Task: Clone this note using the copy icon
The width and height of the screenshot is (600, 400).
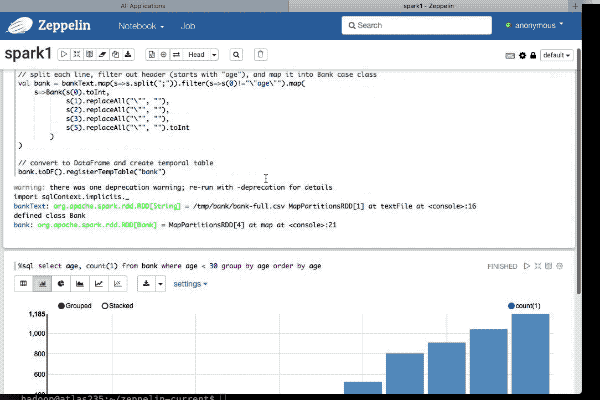Action: coord(115,54)
